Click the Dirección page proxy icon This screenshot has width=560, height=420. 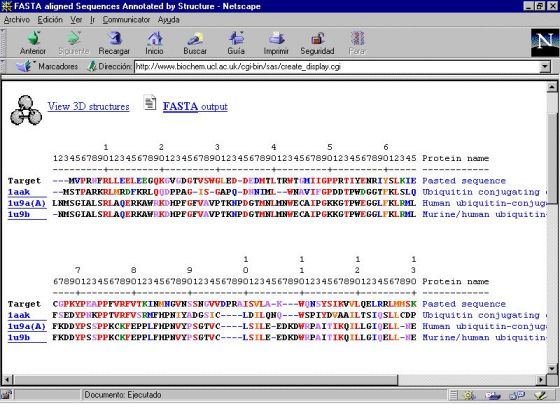pyautogui.click(x=92, y=66)
